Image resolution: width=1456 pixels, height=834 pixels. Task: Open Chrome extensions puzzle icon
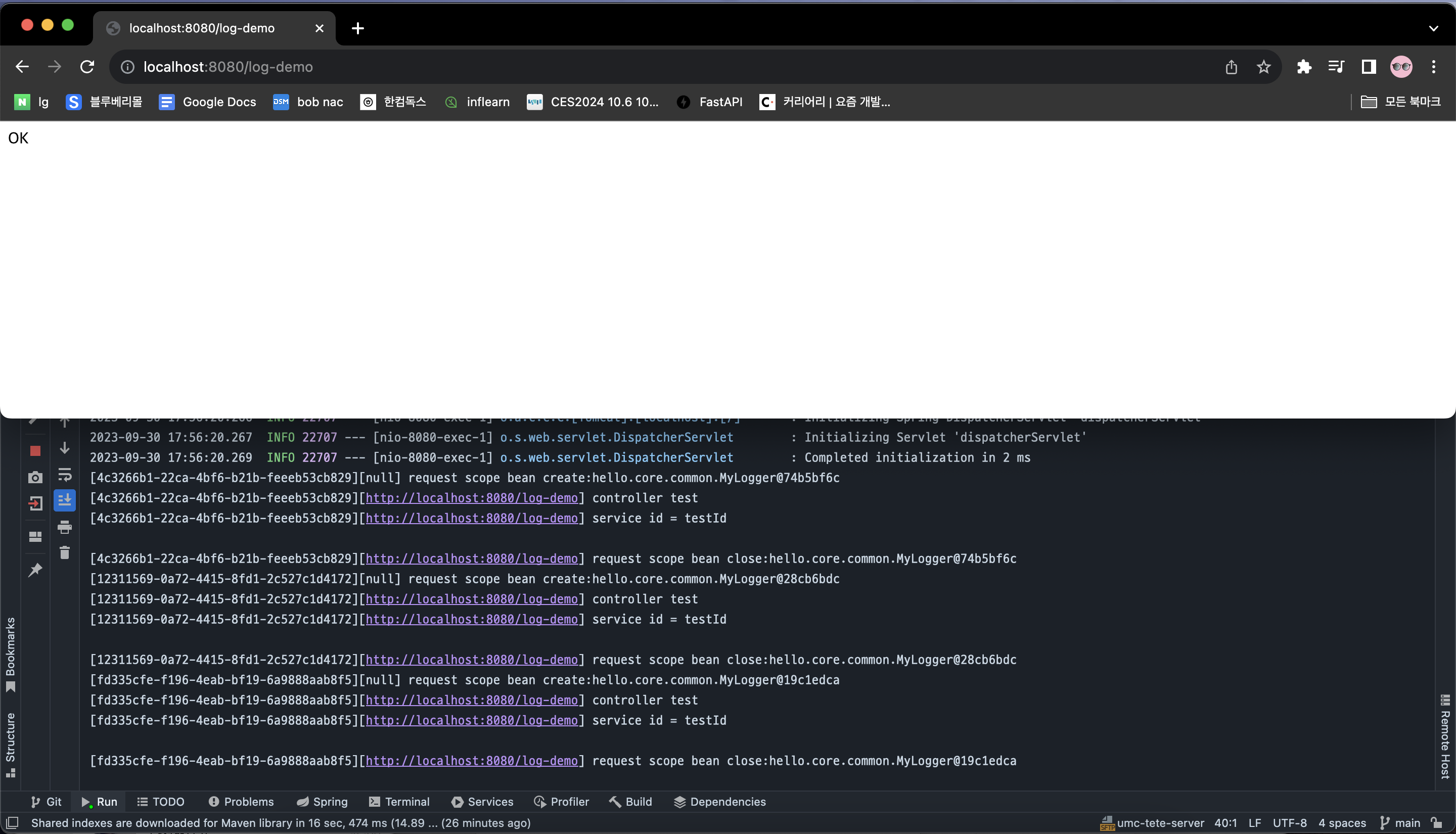[x=1304, y=67]
